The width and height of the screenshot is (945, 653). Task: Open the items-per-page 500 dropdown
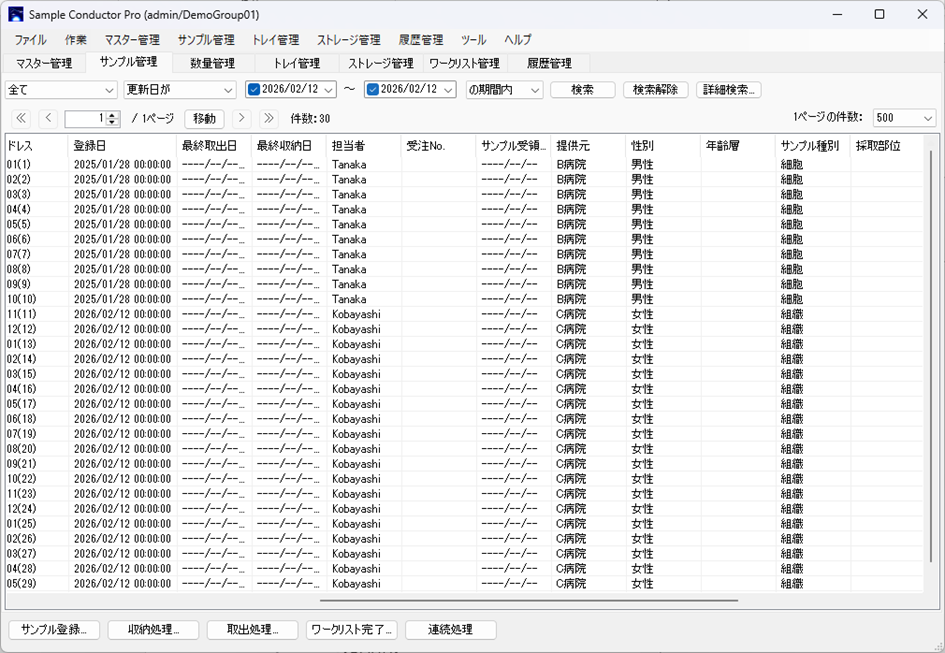pos(927,118)
